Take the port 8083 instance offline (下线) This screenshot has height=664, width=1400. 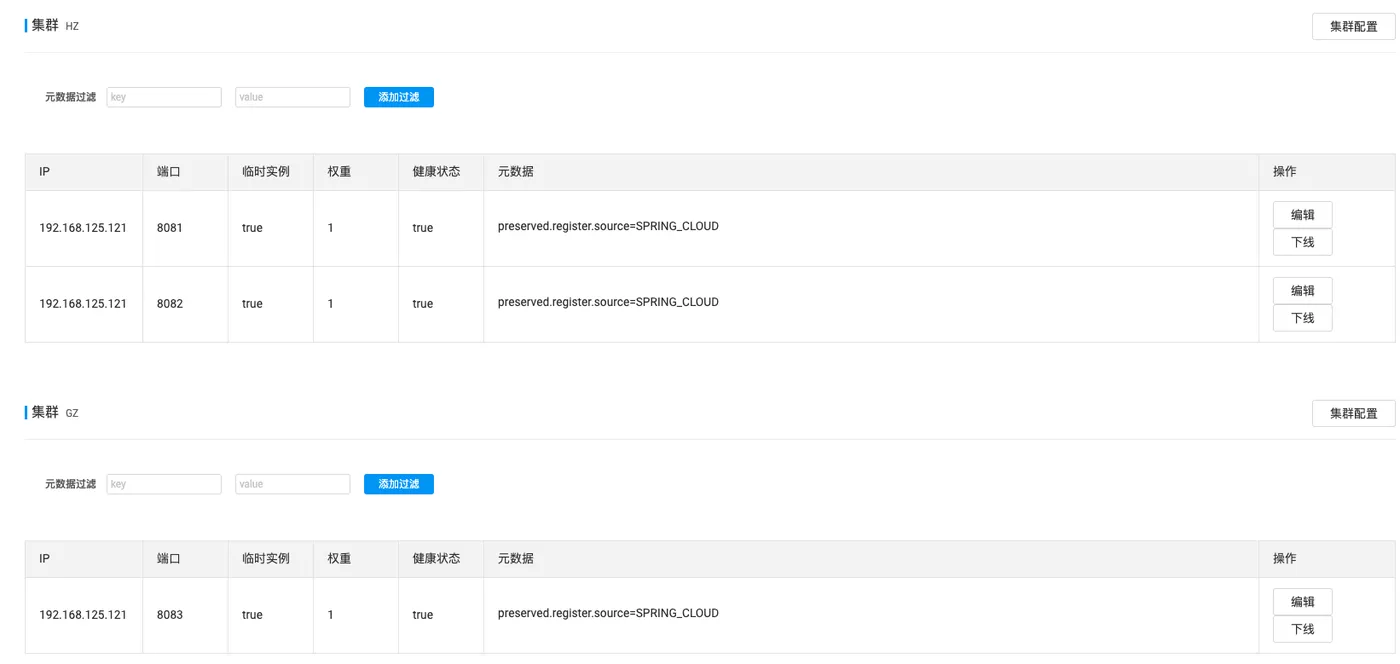1302,629
